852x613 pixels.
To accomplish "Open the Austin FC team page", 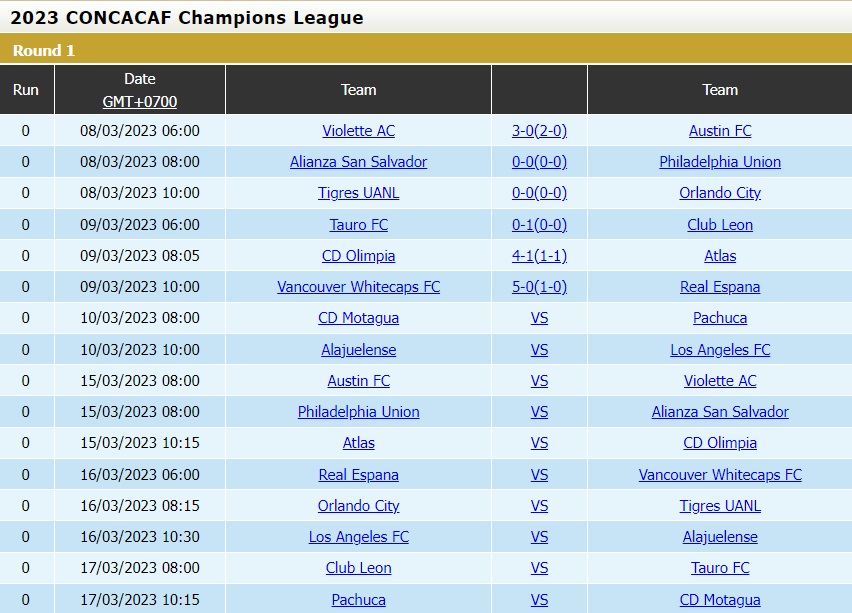I will click(720, 131).
